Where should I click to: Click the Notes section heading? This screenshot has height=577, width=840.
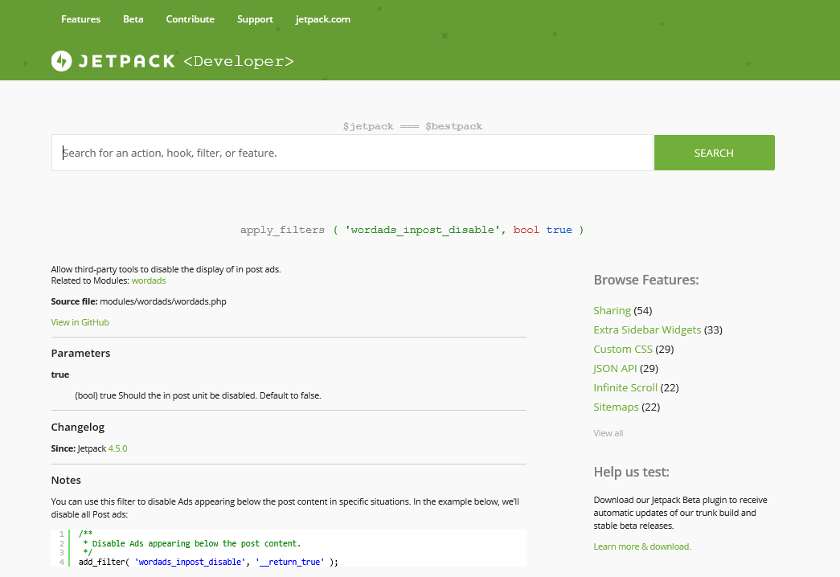[x=66, y=480]
